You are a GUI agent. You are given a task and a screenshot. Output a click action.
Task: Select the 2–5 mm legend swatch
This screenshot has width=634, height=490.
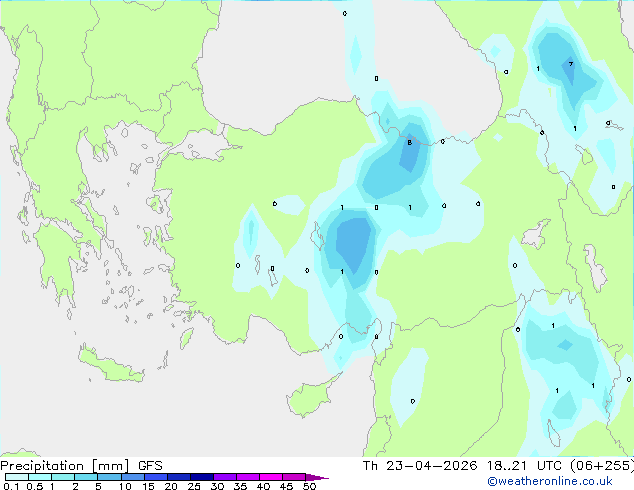coord(86,477)
